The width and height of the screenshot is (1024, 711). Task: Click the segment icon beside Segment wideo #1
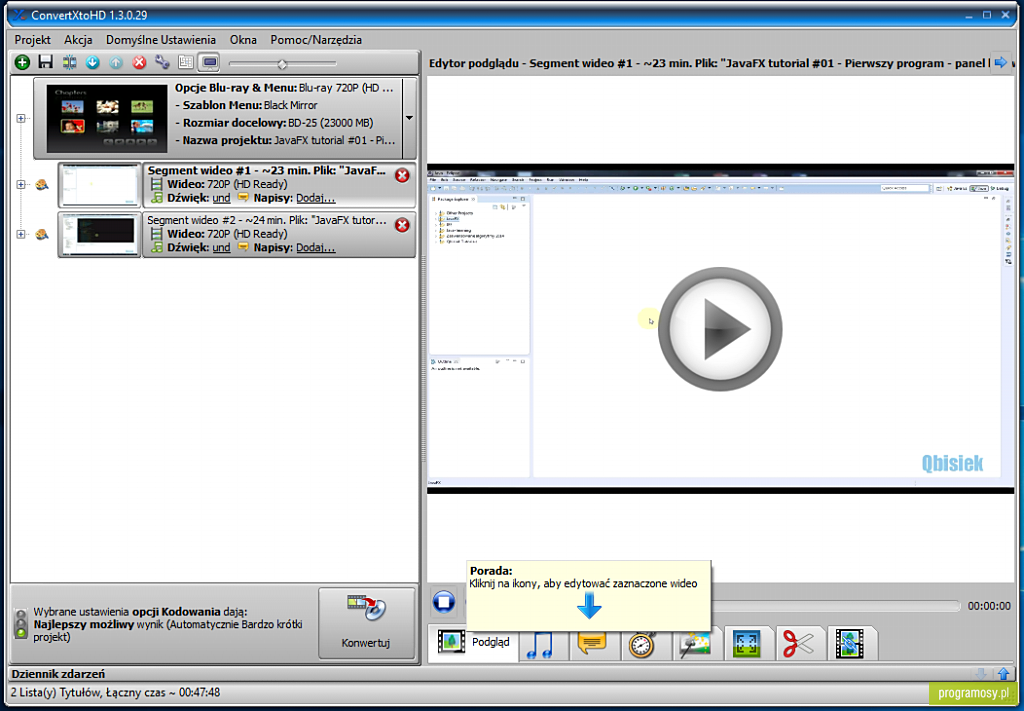point(42,185)
